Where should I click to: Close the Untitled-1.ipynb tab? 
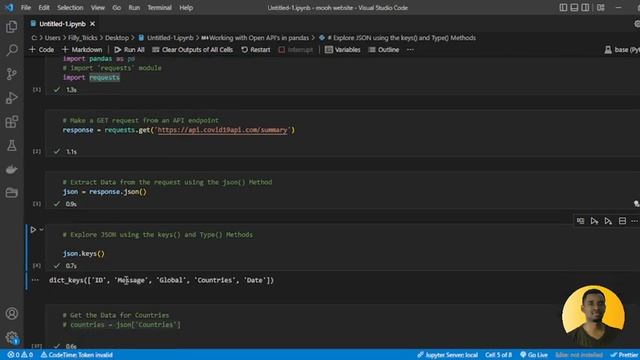click(x=93, y=24)
